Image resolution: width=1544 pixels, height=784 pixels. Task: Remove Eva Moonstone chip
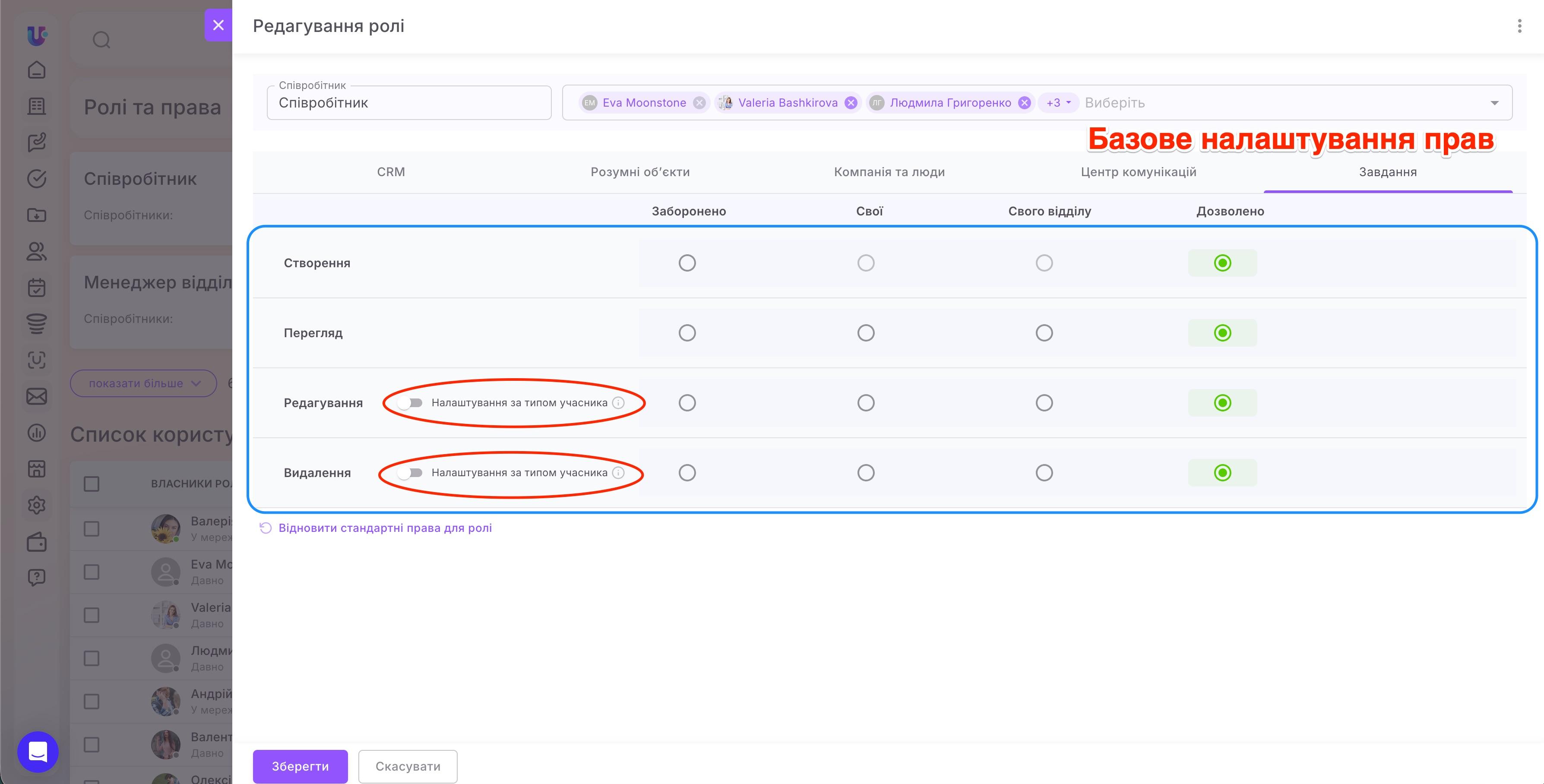pos(699,102)
